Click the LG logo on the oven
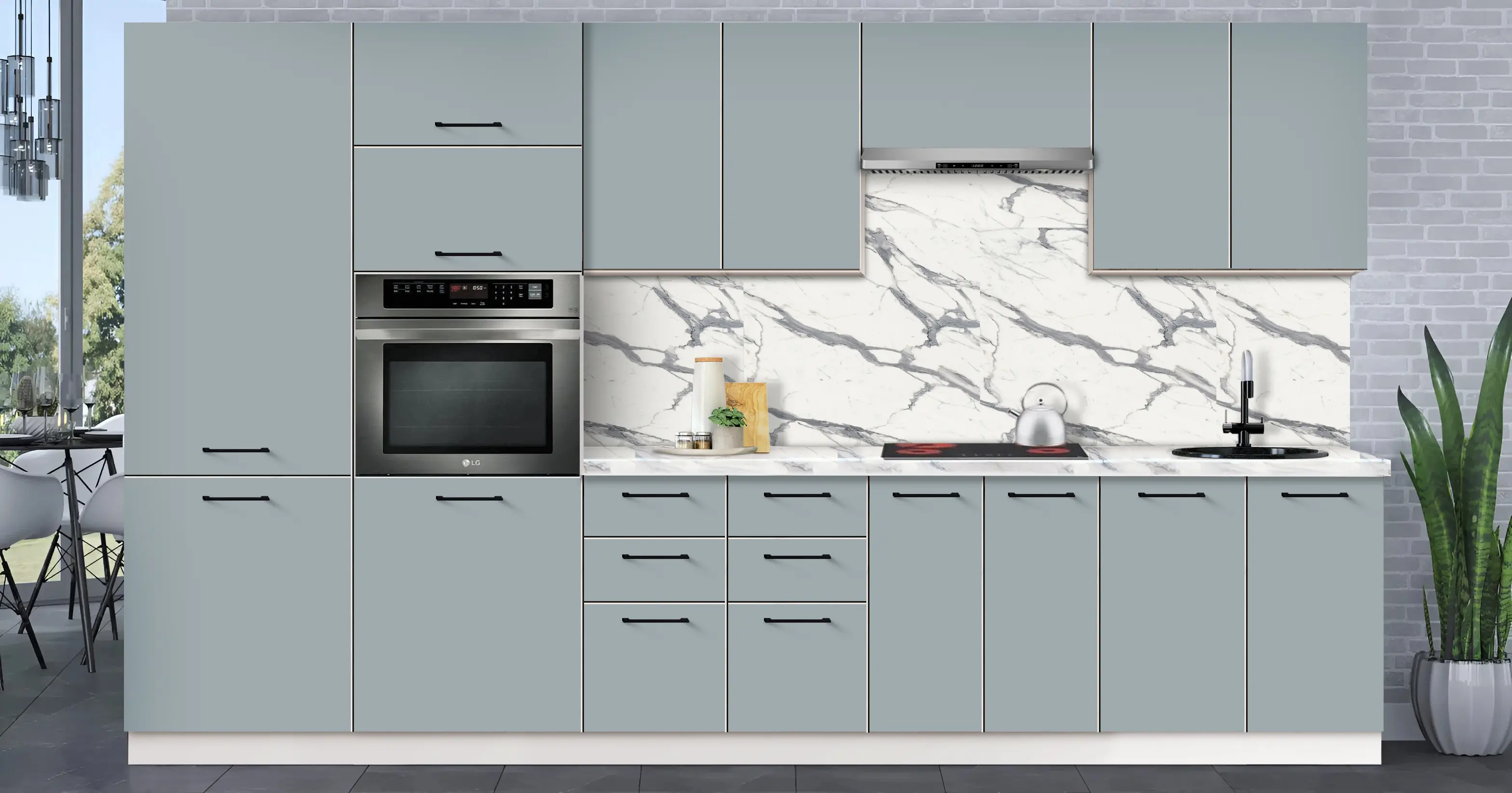The image size is (1512, 793). [471, 463]
